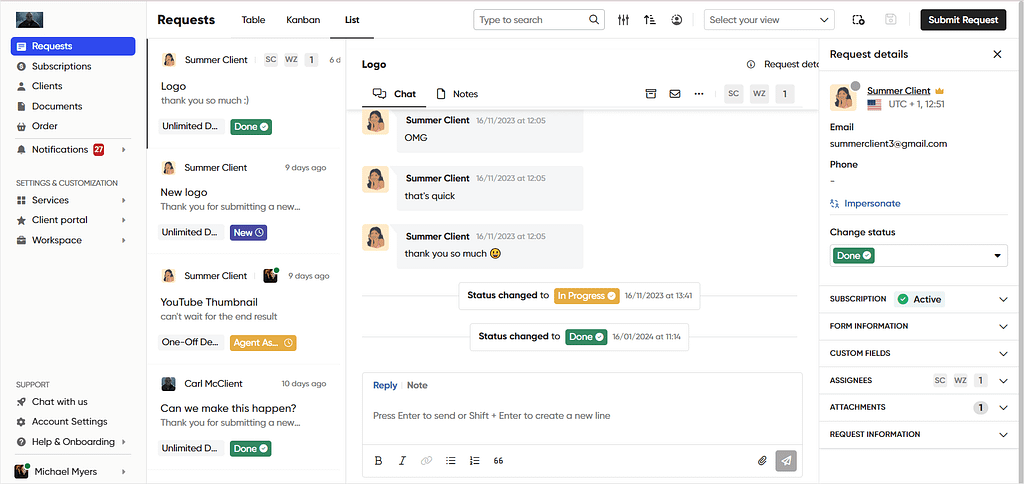Open Order in the sidebar
Image resolution: width=1024 pixels, height=484 pixels.
point(44,125)
